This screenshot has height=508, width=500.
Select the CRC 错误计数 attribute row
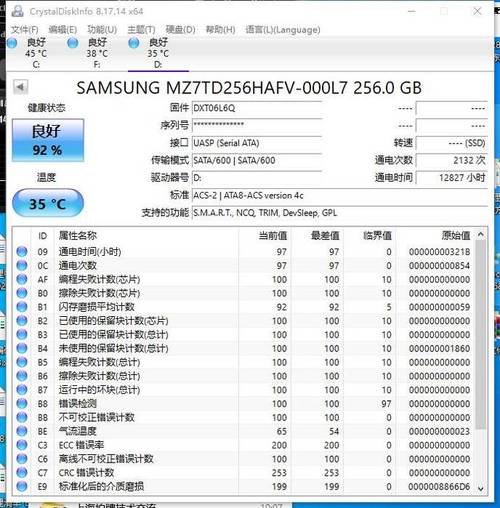(244, 473)
